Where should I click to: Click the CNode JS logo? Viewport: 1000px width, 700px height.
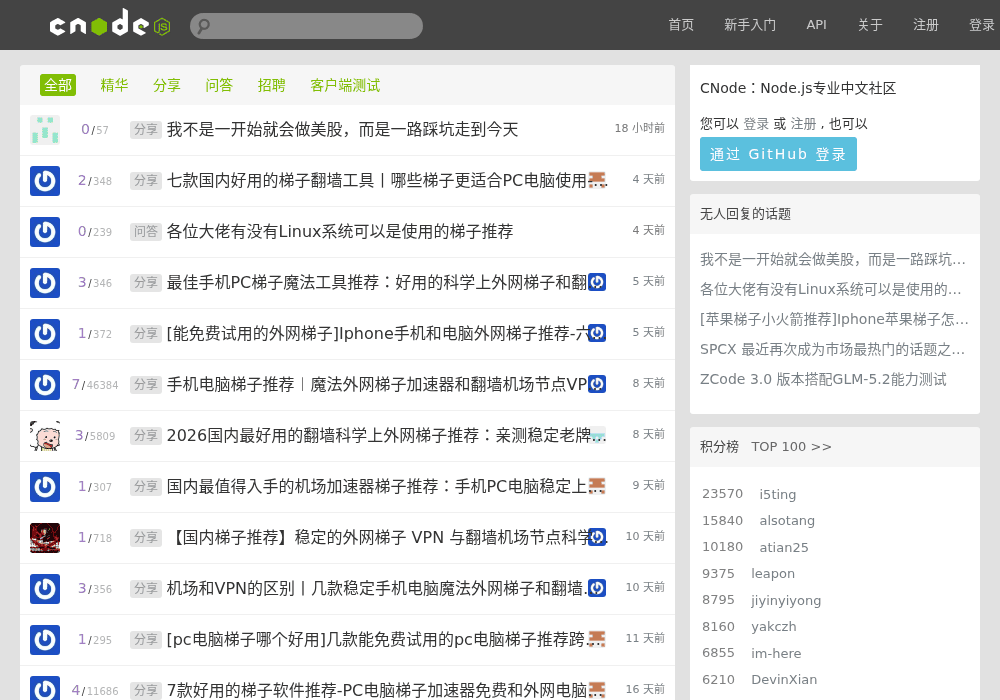pos(110,24)
